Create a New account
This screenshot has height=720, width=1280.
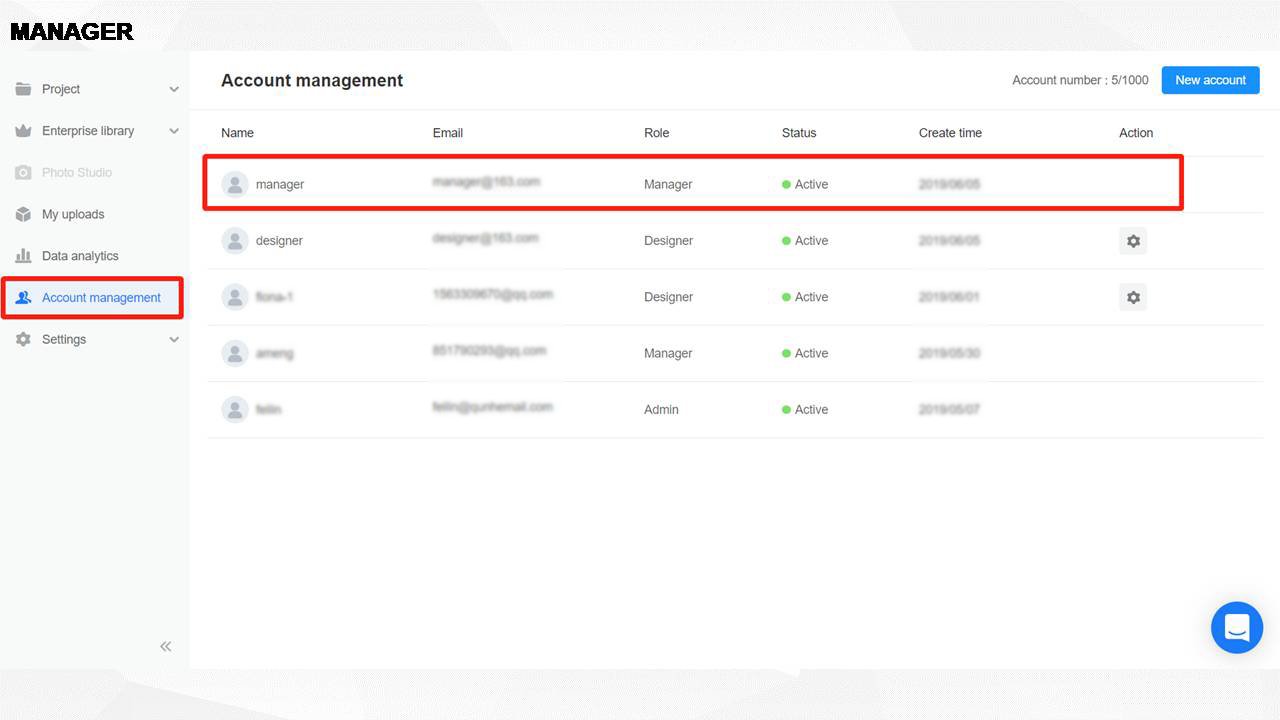(x=1210, y=80)
